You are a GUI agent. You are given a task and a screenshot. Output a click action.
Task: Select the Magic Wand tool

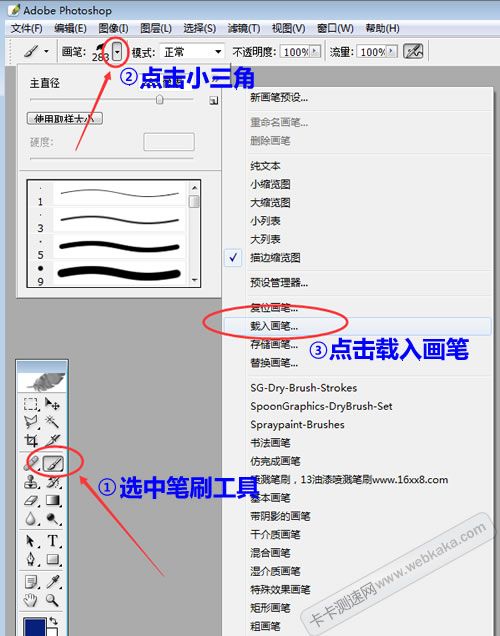(x=52, y=422)
